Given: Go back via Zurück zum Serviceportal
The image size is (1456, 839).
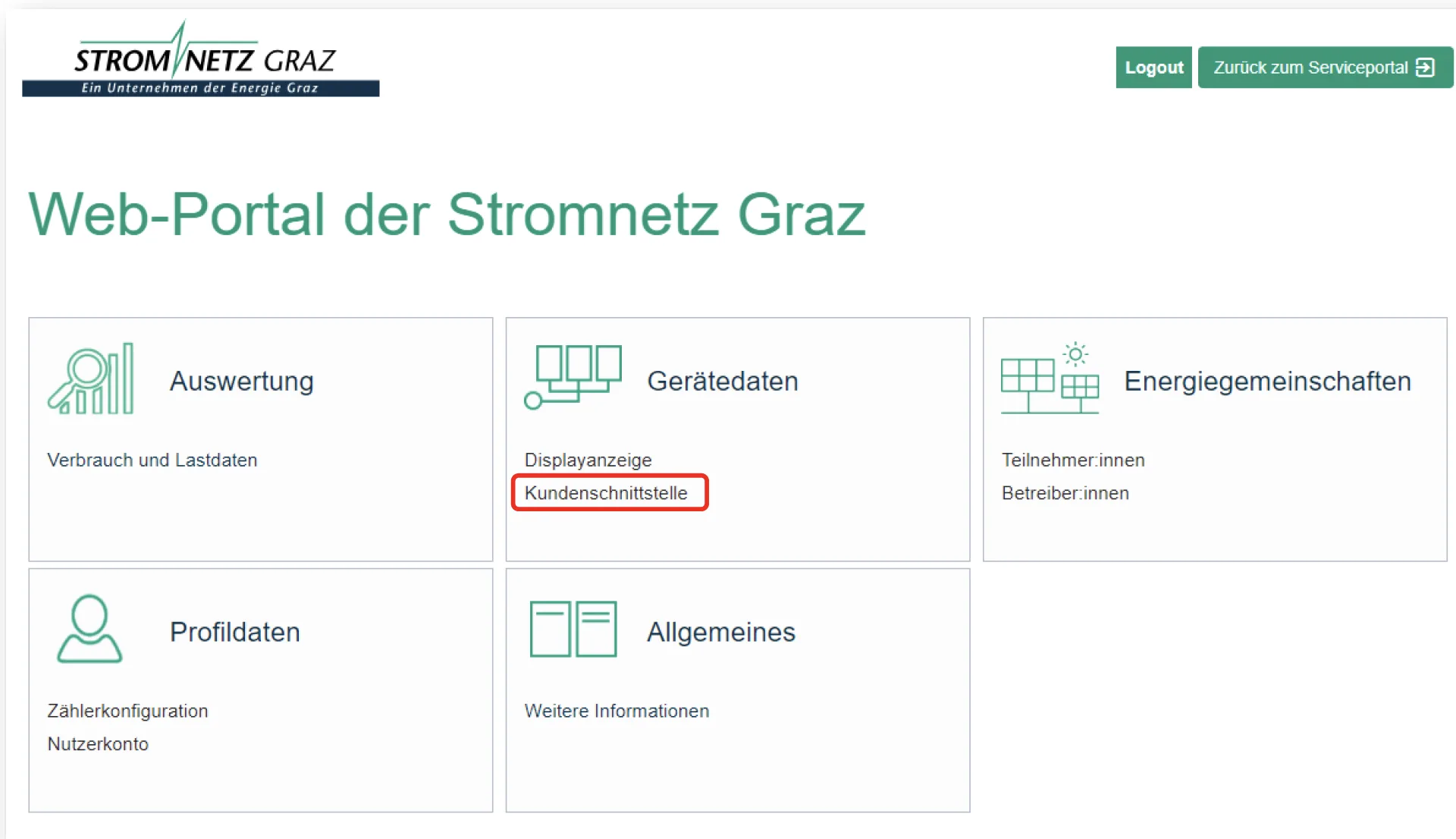Looking at the screenshot, I should (x=1325, y=68).
